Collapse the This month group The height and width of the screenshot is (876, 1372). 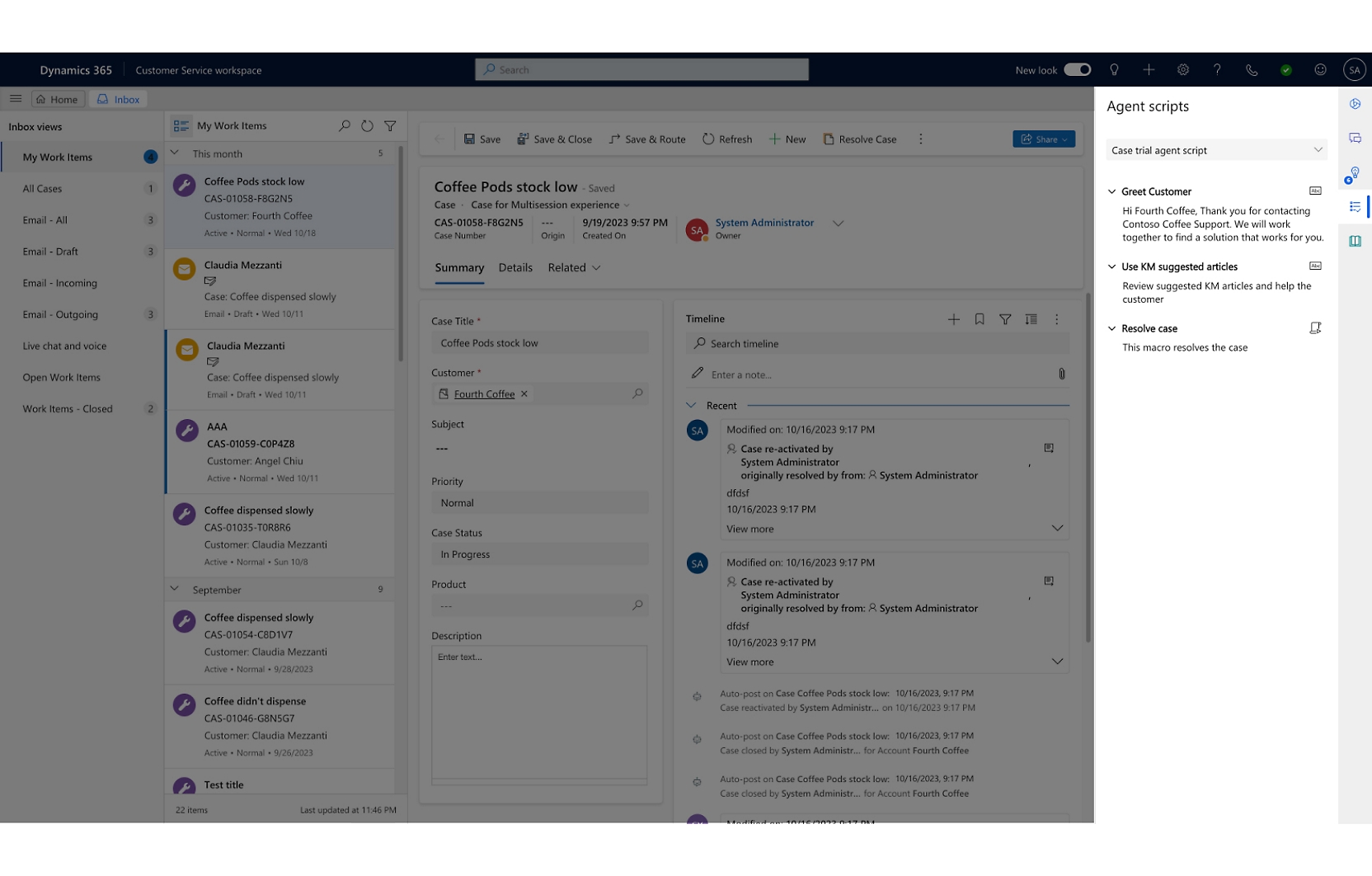[175, 153]
